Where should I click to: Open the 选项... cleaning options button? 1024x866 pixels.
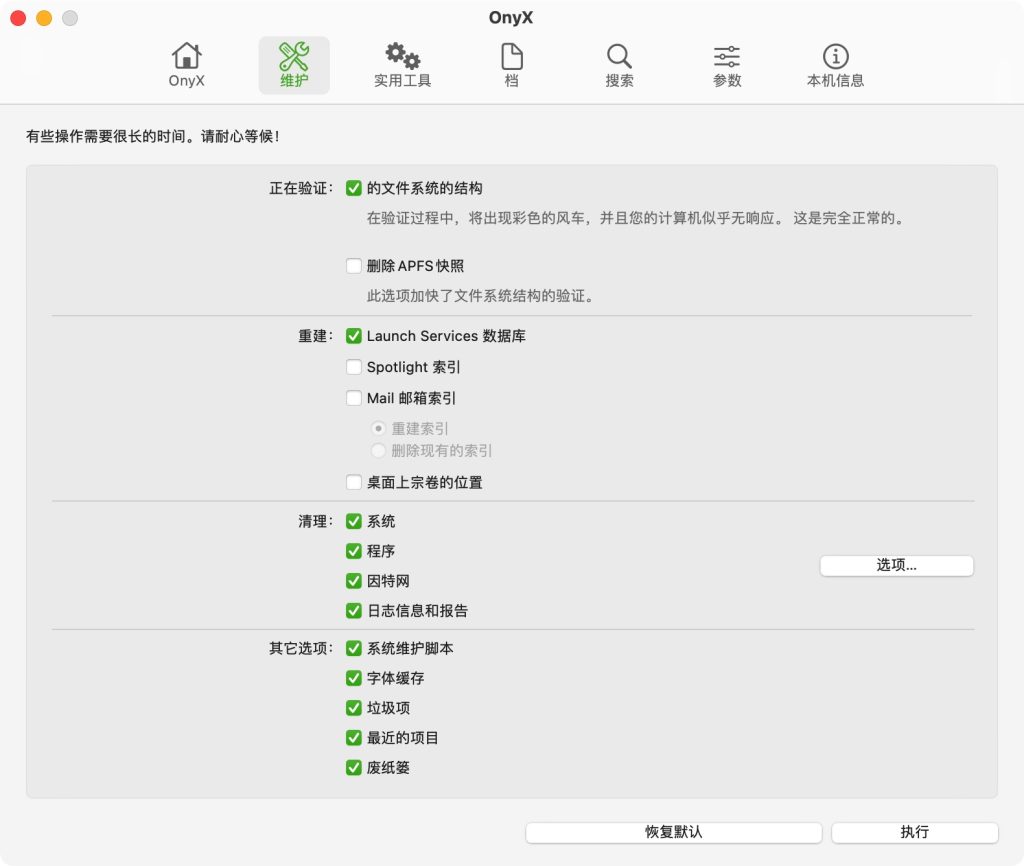[x=897, y=566]
